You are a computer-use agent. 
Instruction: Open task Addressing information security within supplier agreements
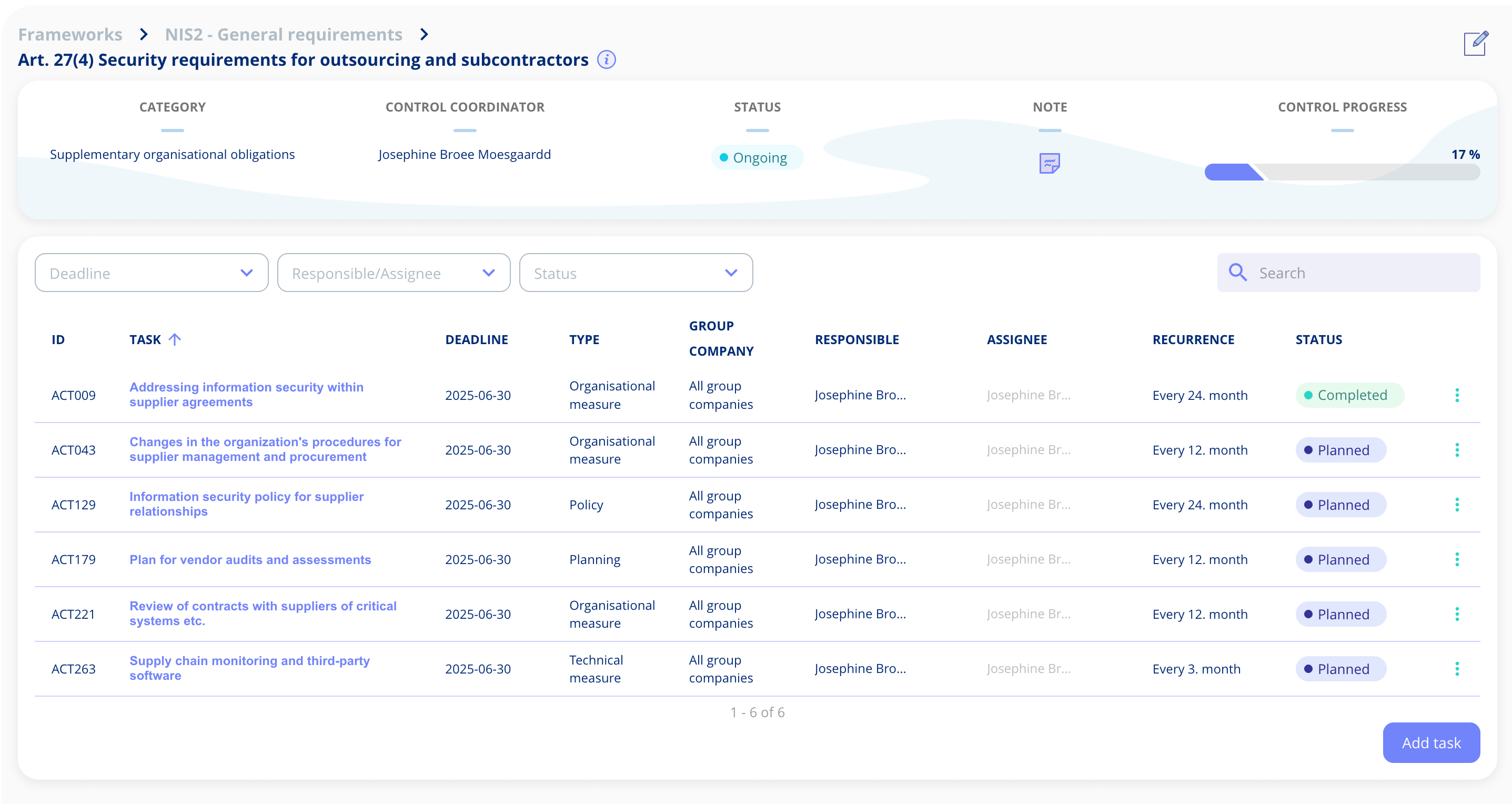[247, 395]
